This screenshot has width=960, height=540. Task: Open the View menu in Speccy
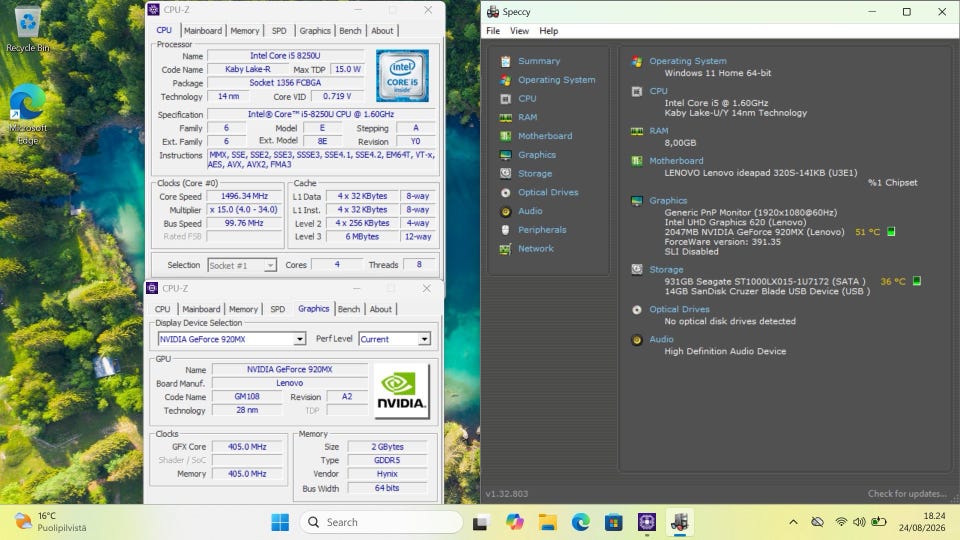click(x=520, y=31)
